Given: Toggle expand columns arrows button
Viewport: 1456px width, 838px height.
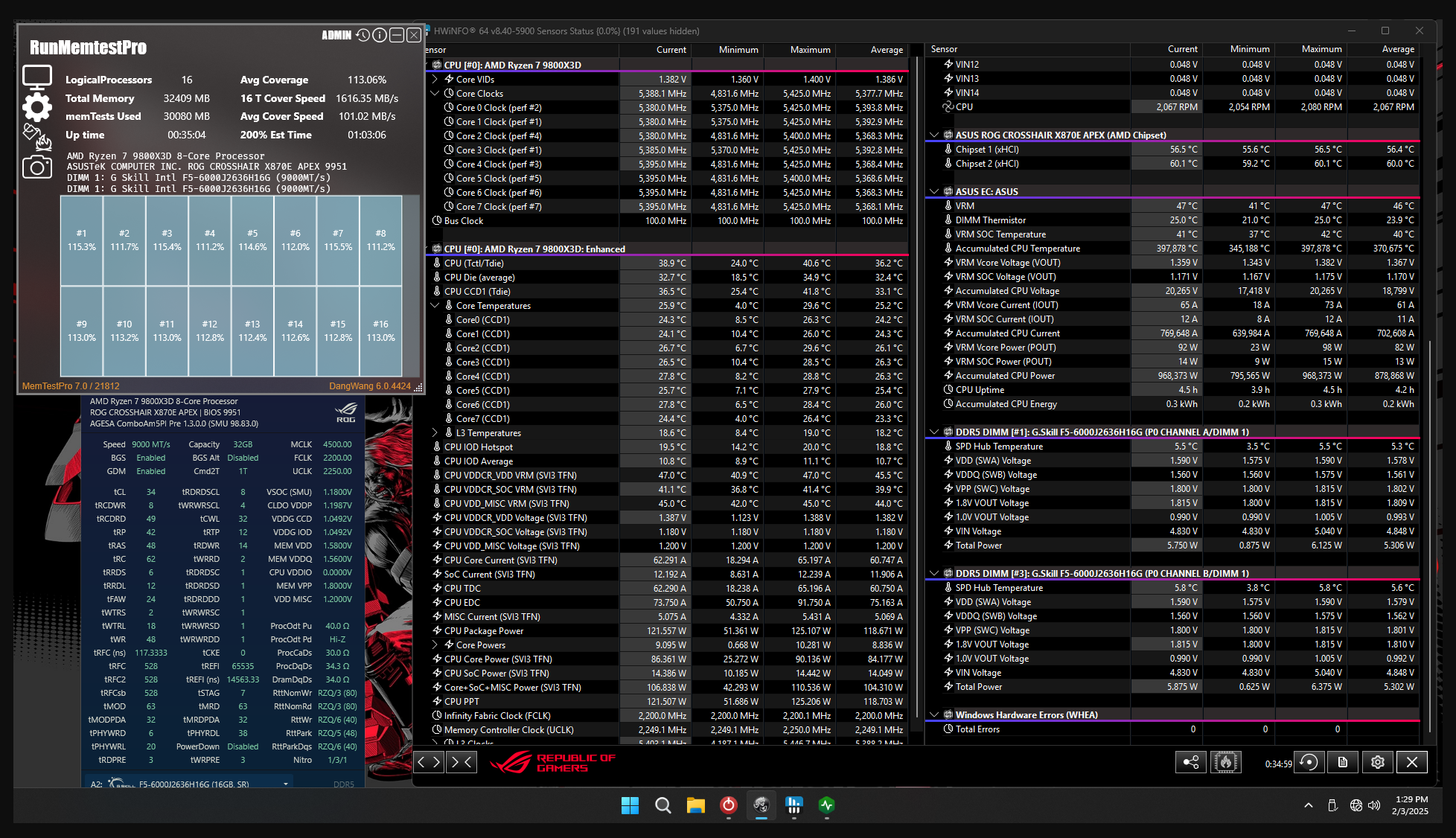Looking at the screenshot, I should point(429,761).
